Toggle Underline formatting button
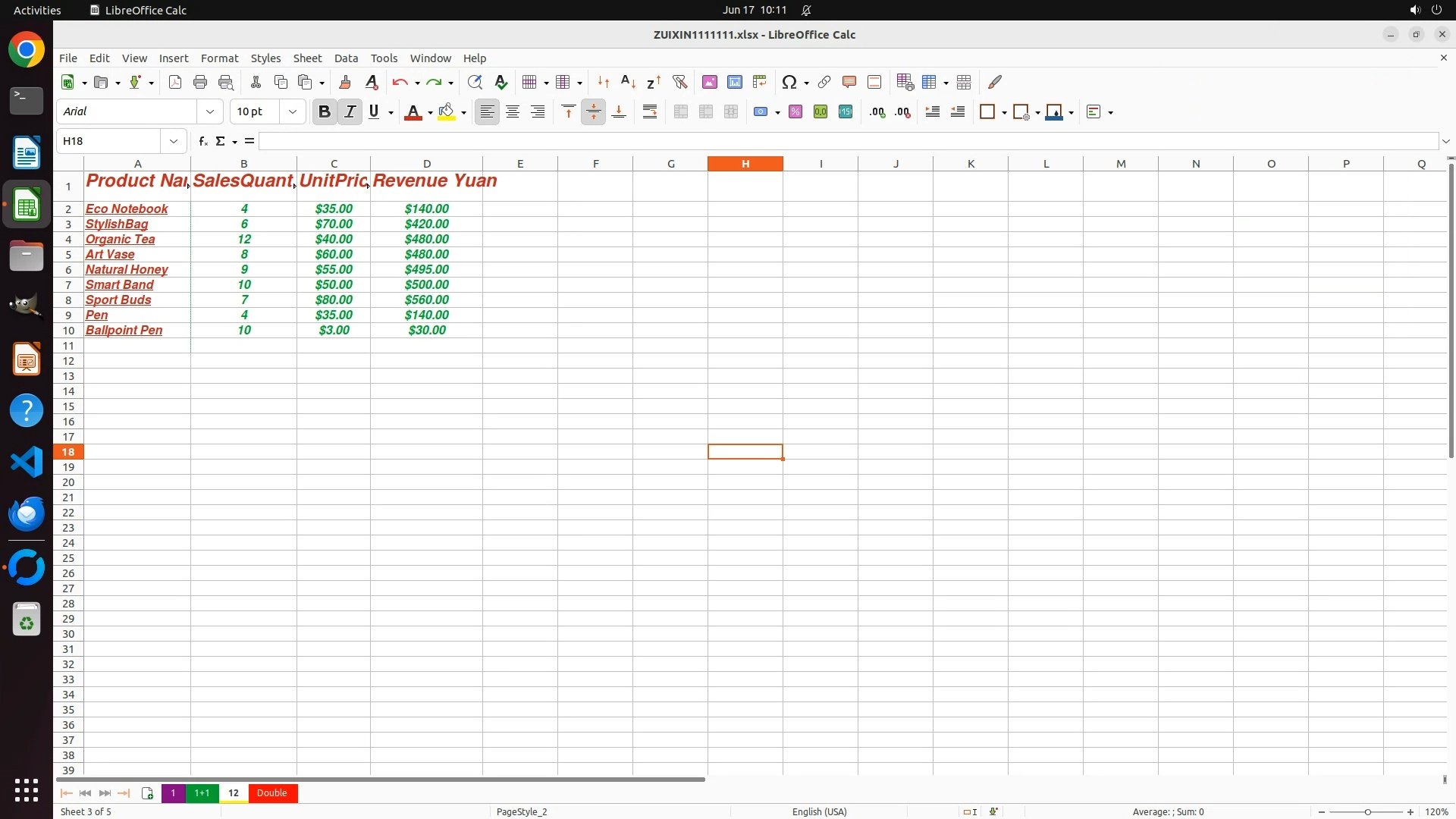This screenshot has width=1456, height=819. pos(374,112)
